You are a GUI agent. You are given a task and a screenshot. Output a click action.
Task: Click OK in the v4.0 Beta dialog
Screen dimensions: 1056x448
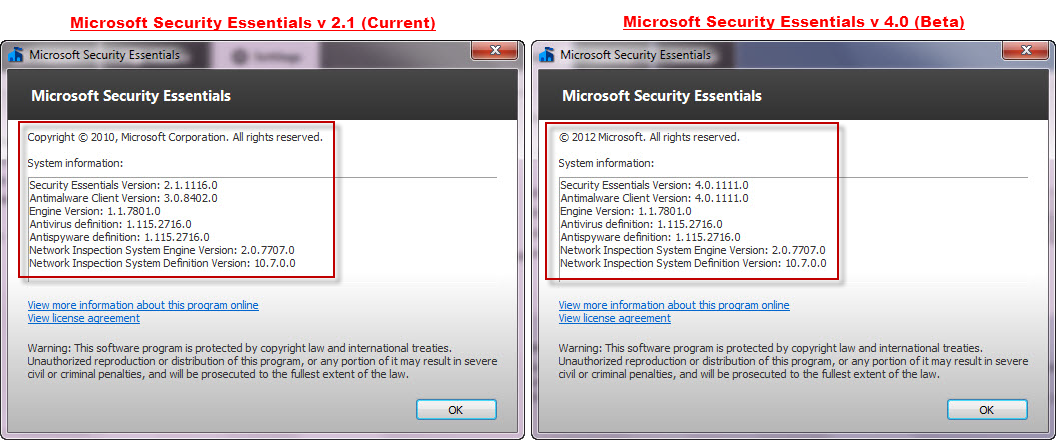(x=987, y=410)
